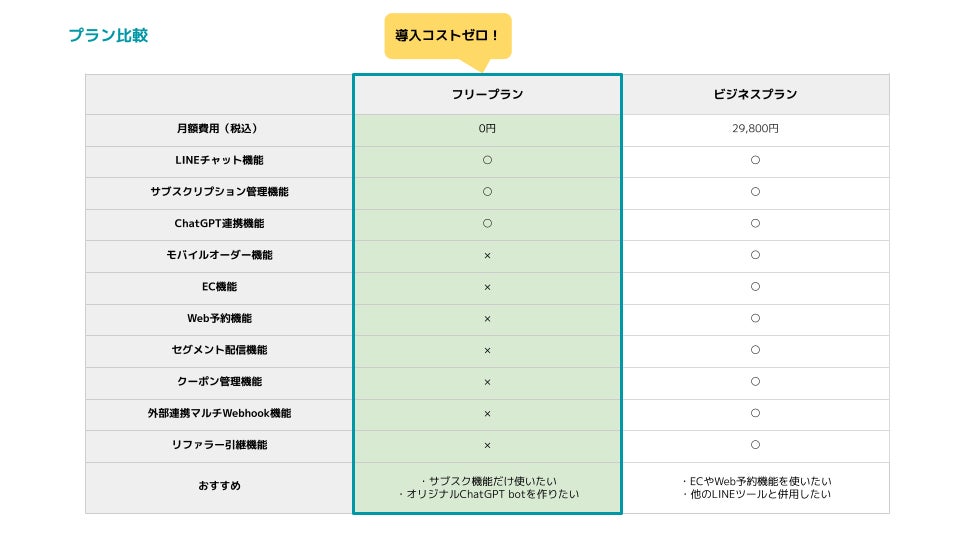Viewport: 960px width, 540px height.
Task: Click the プラン比較 heading
Action: (108, 35)
